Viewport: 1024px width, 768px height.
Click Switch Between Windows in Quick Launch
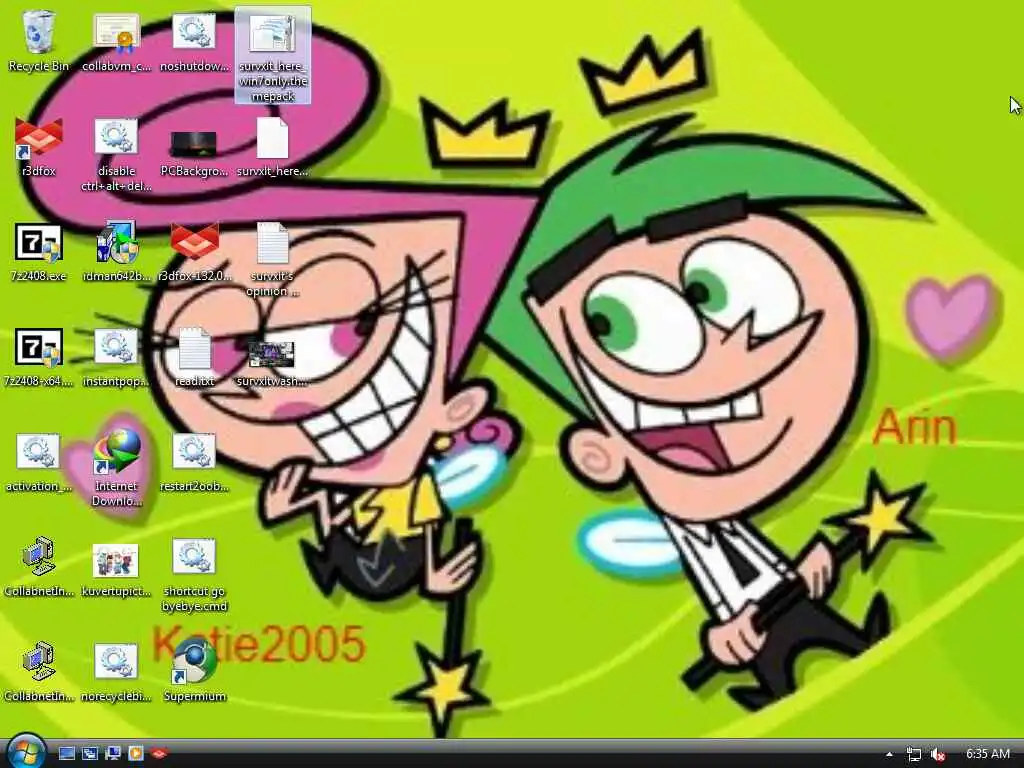(x=89, y=753)
